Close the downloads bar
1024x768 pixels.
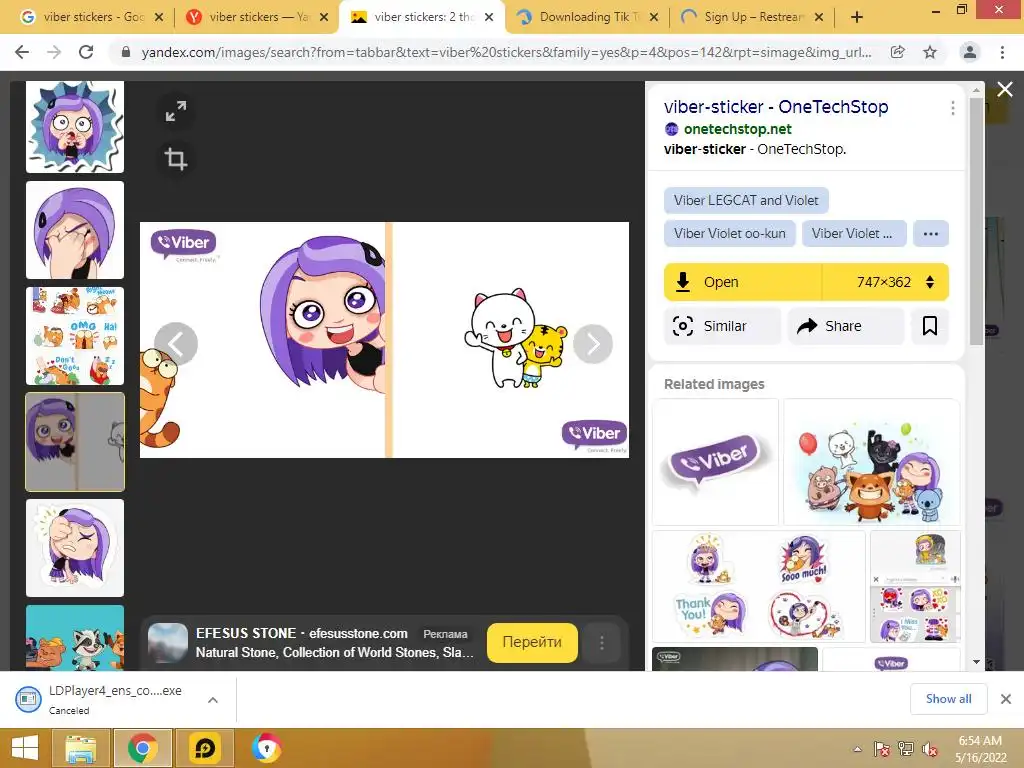tap(1006, 699)
